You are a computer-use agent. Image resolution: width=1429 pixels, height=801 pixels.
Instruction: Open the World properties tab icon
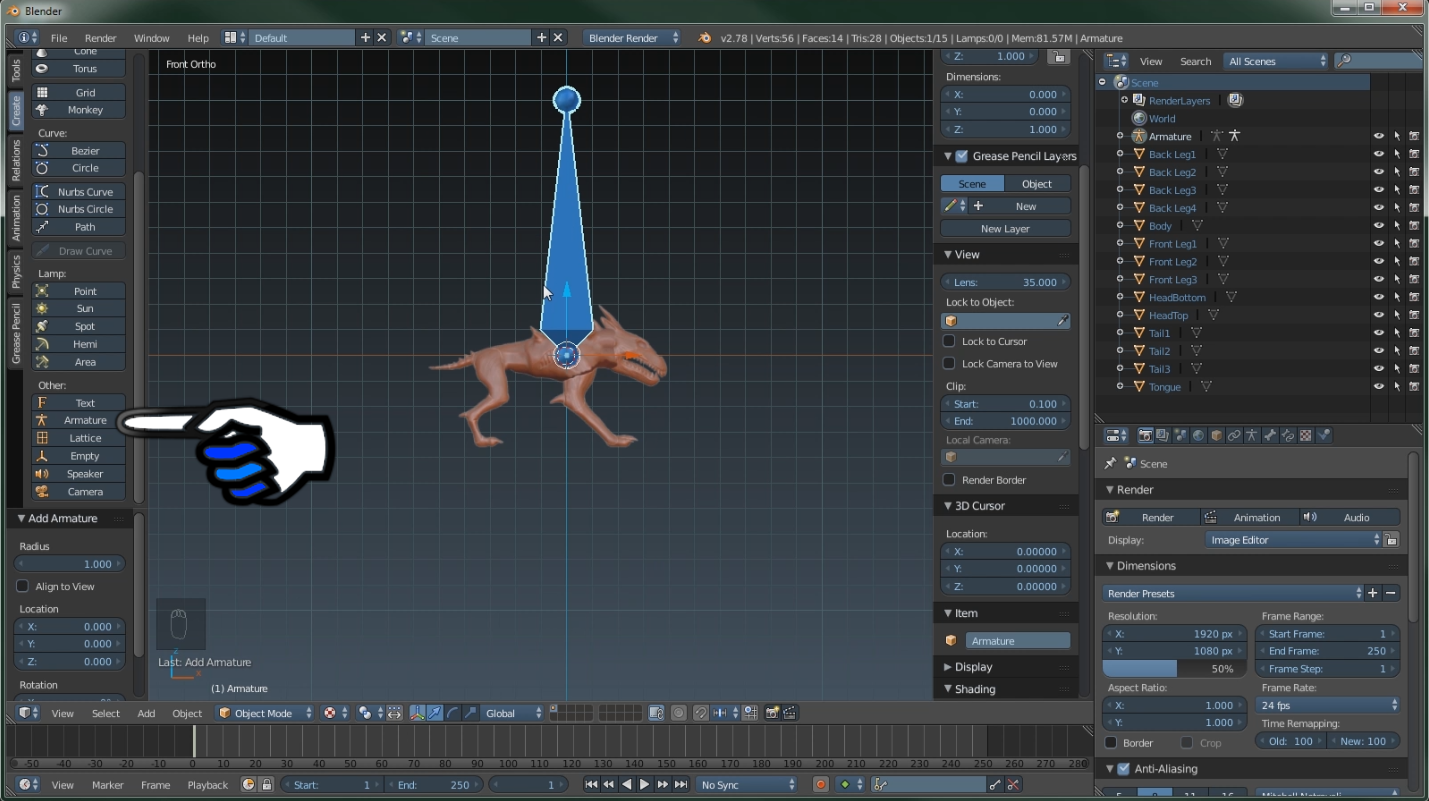click(1198, 435)
